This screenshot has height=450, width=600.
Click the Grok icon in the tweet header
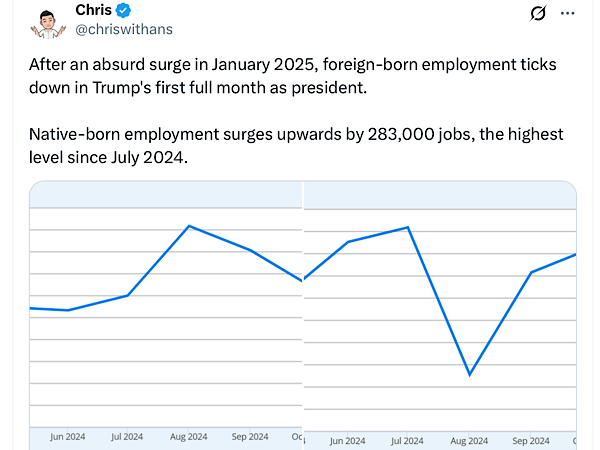coord(537,14)
